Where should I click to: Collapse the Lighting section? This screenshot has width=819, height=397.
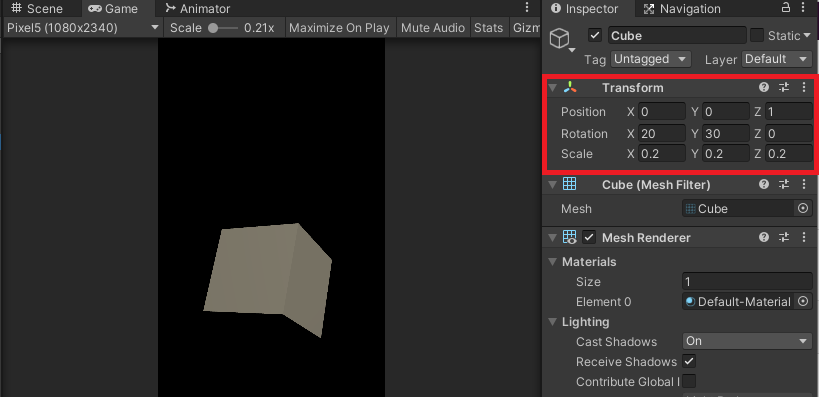pos(553,322)
